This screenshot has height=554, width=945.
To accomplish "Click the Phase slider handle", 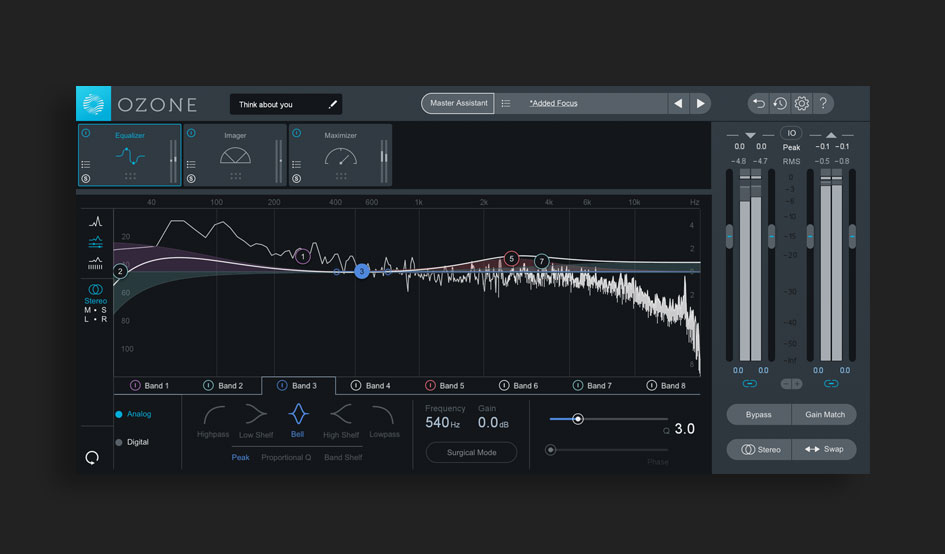I will [x=550, y=450].
